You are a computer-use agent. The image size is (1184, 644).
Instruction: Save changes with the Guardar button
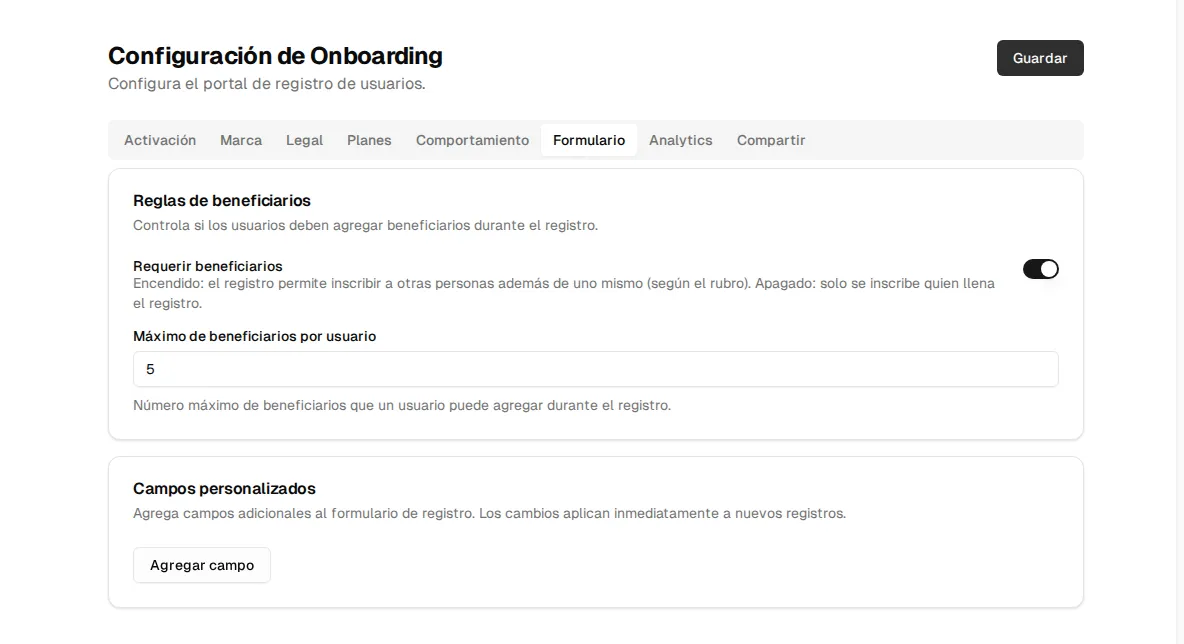click(x=1040, y=58)
